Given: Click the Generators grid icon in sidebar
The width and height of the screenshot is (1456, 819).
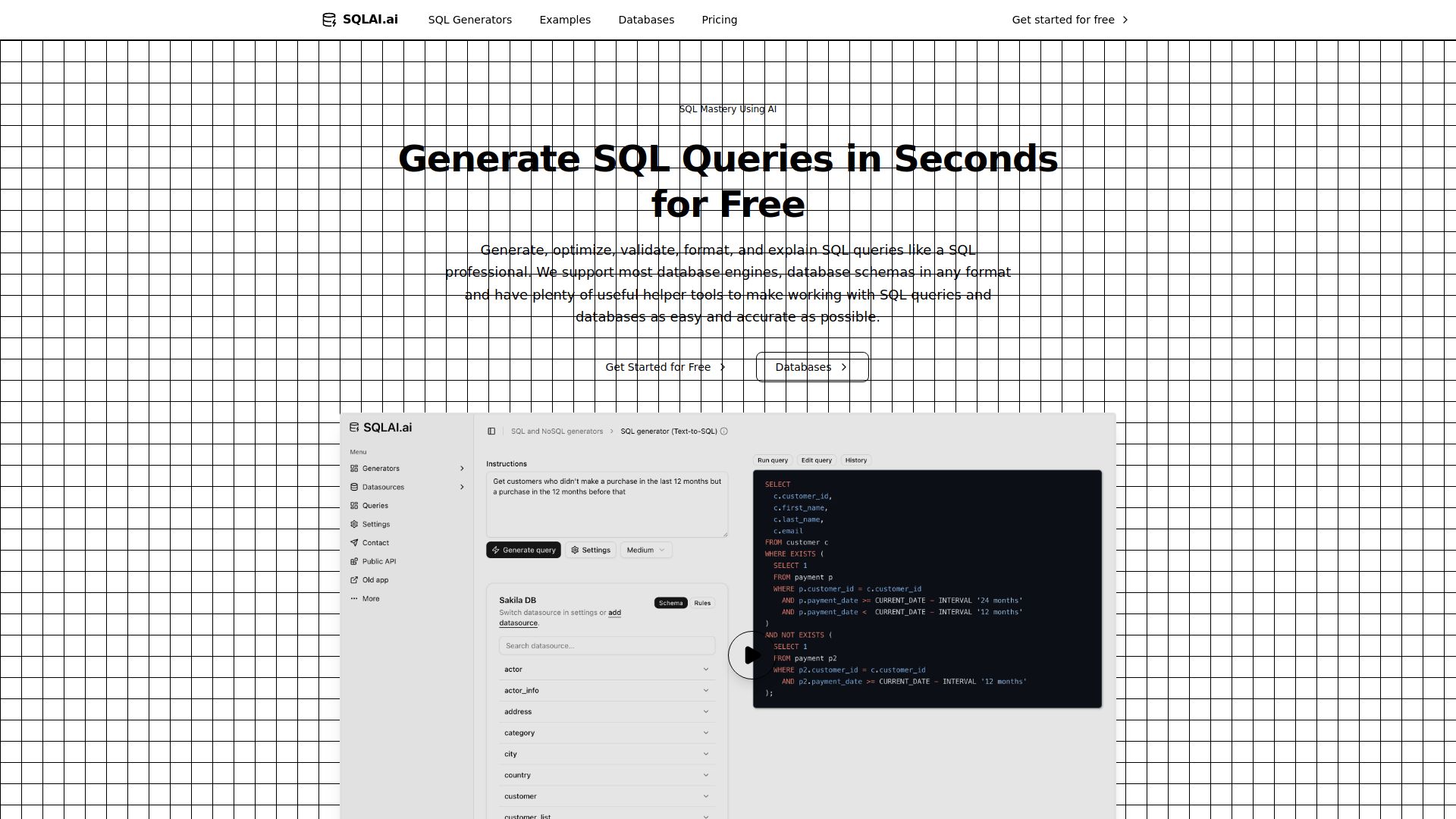Looking at the screenshot, I should 354,469.
